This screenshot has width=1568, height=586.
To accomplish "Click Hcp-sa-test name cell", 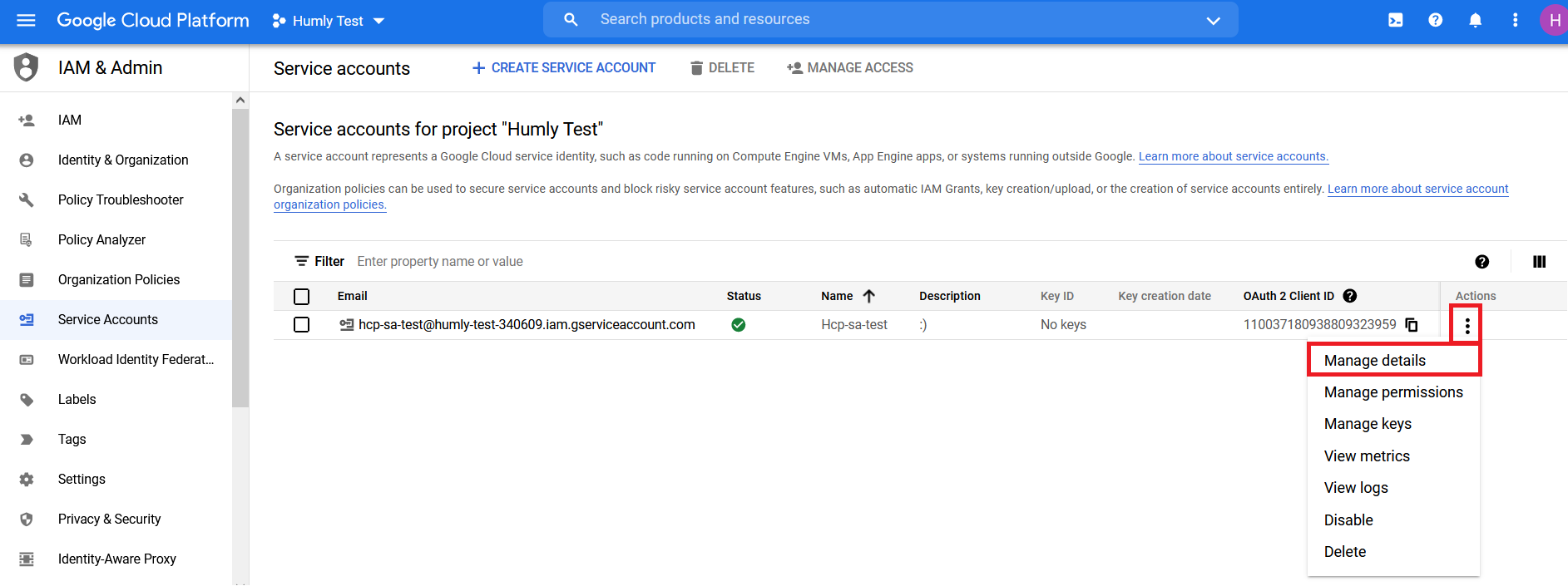I will point(854,325).
